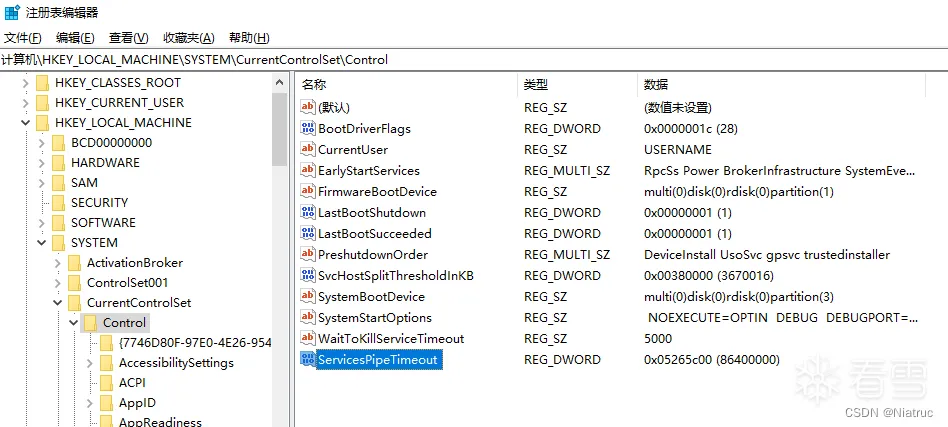Select the WaitToKillServiceTimeout value name
Image resolution: width=948 pixels, height=427 pixels.
pyautogui.click(x=391, y=339)
